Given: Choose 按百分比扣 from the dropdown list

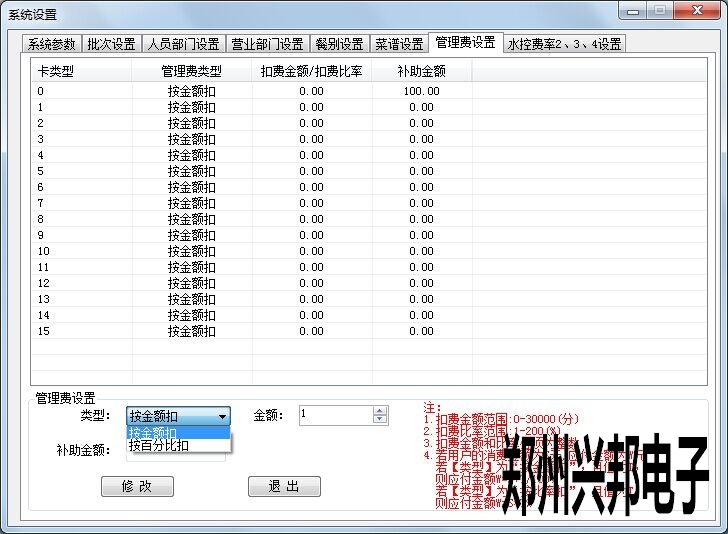Looking at the screenshot, I should coord(159,446).
